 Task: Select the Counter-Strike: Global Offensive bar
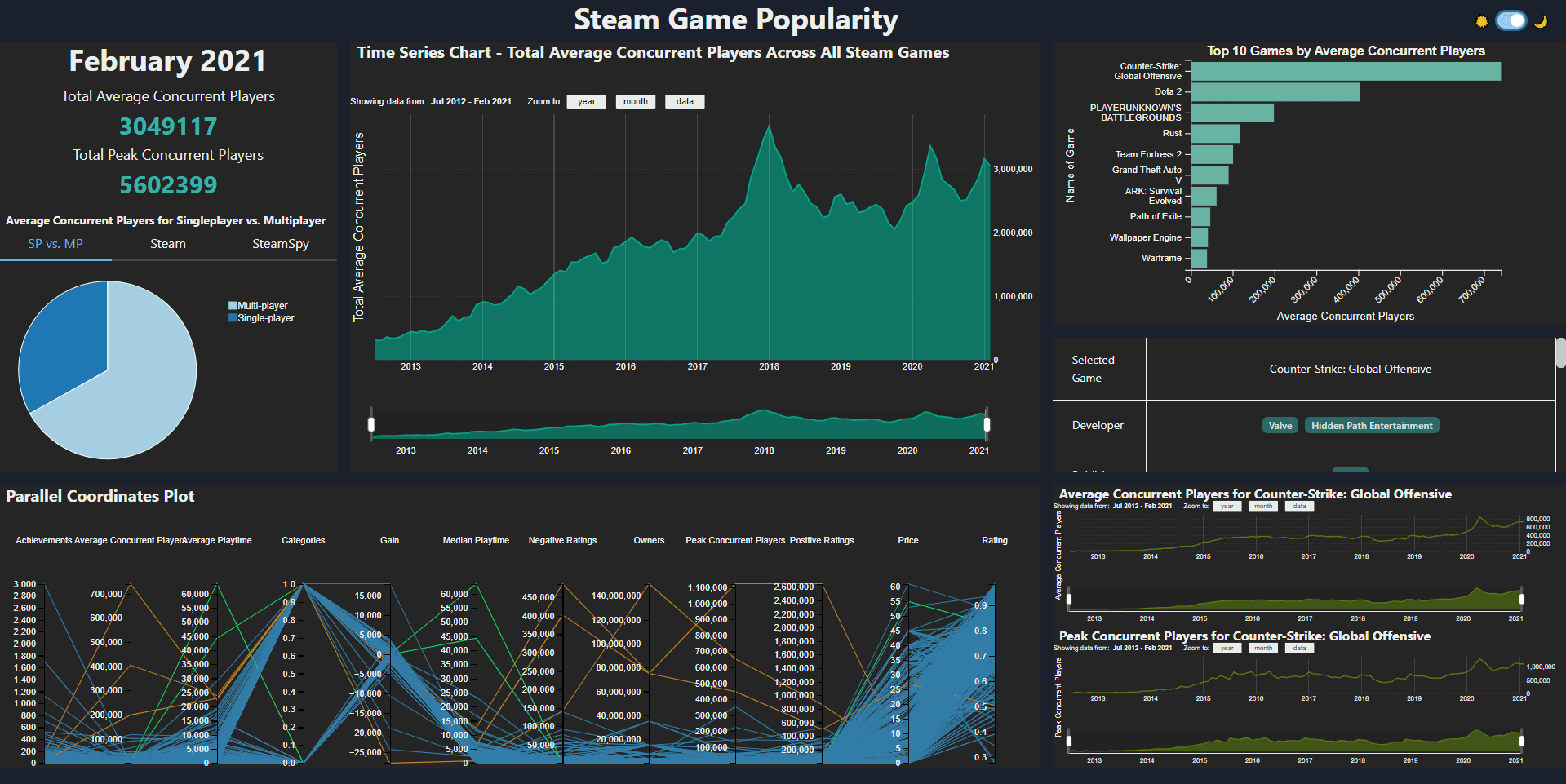tap(1346, 71)
